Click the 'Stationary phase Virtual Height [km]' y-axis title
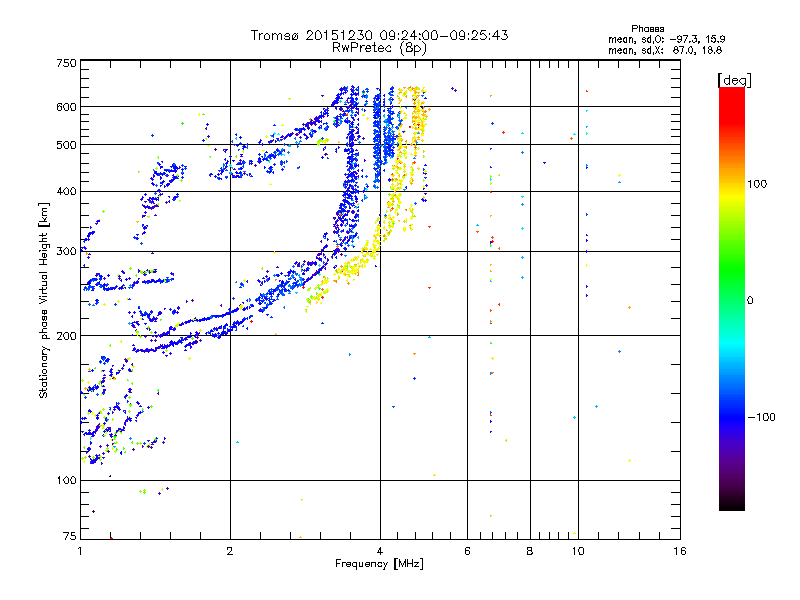Image resolution: width=800 pixels, height=600 pixels. pyautogui.click(x=44, y=301)
